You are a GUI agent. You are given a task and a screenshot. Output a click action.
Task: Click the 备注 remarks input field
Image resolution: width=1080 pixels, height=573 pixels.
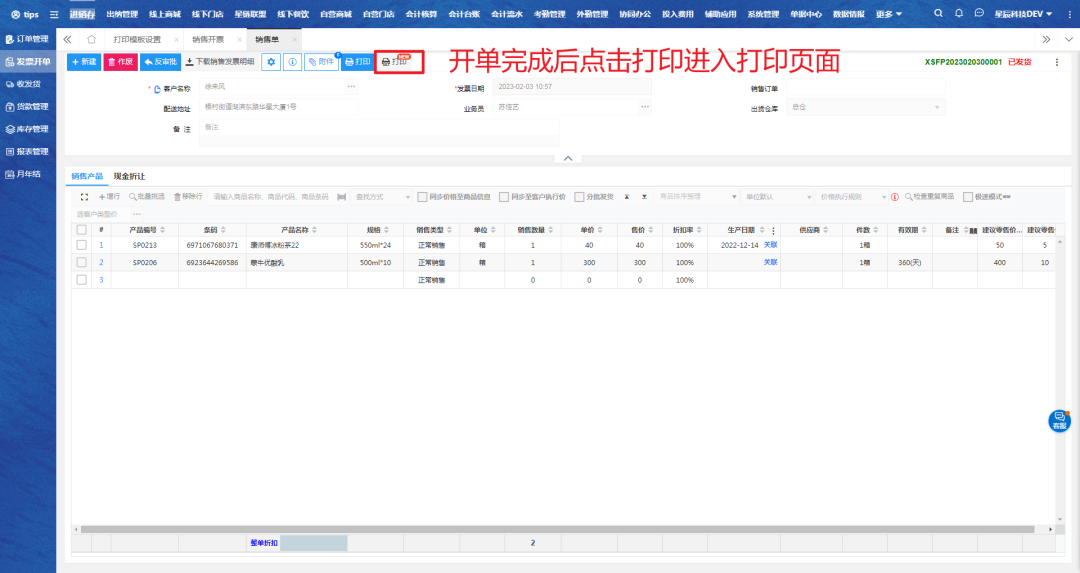pos(380,128)
